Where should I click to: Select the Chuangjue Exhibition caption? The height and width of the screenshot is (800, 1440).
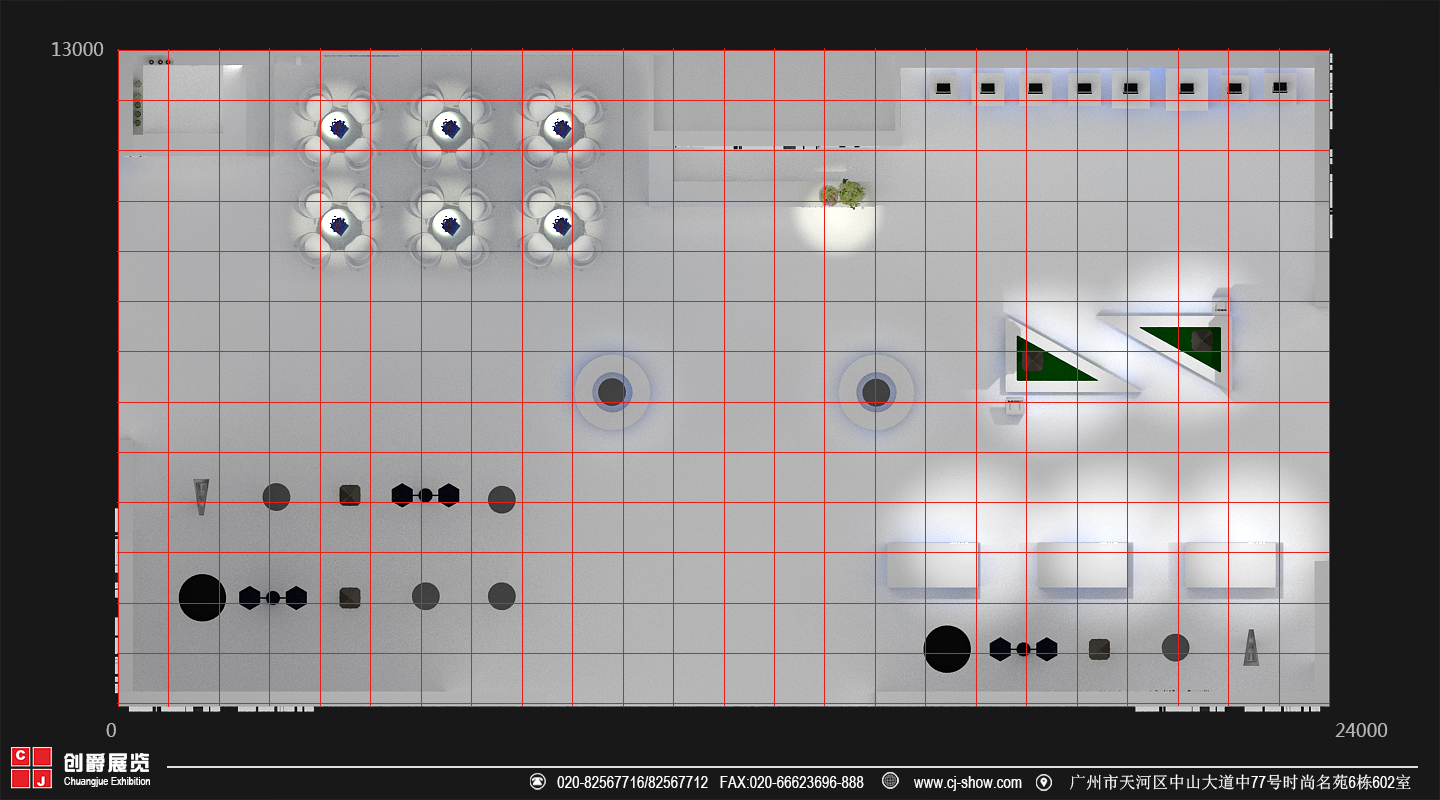pos(107,782)
